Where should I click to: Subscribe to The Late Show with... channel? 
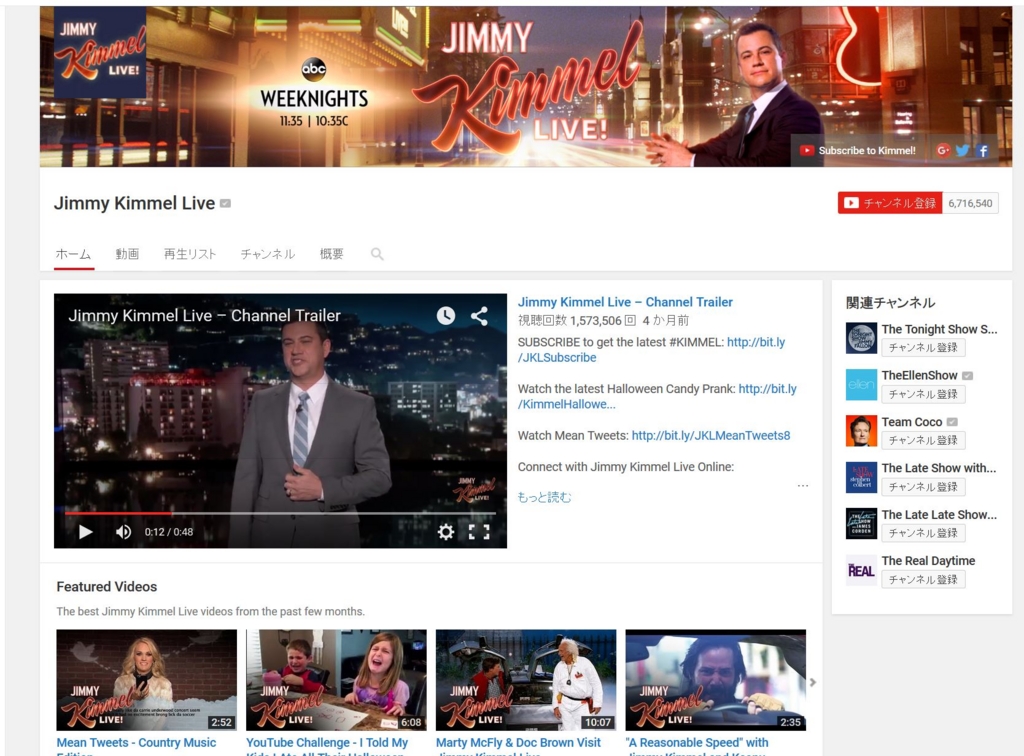point(923,487)
